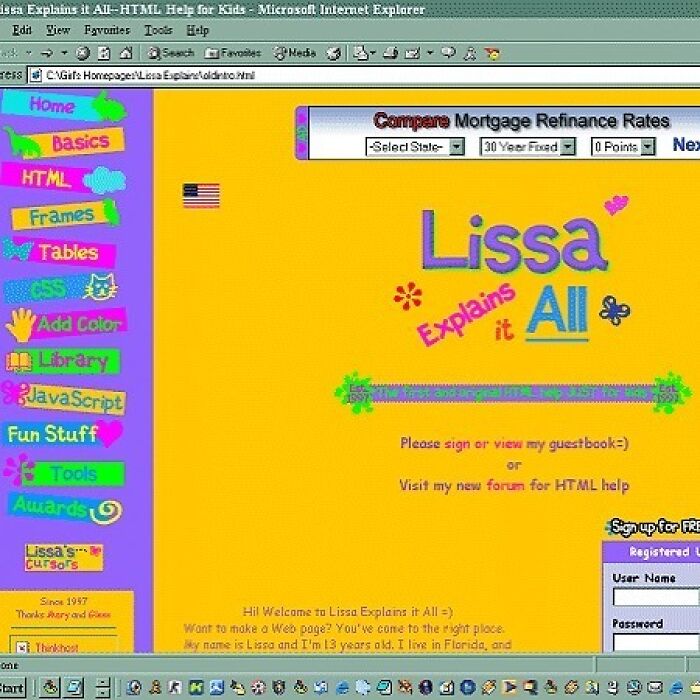Screen dimensions: 700x700
Task: Click the address bar URL field
Action: [x=364, y=75]
